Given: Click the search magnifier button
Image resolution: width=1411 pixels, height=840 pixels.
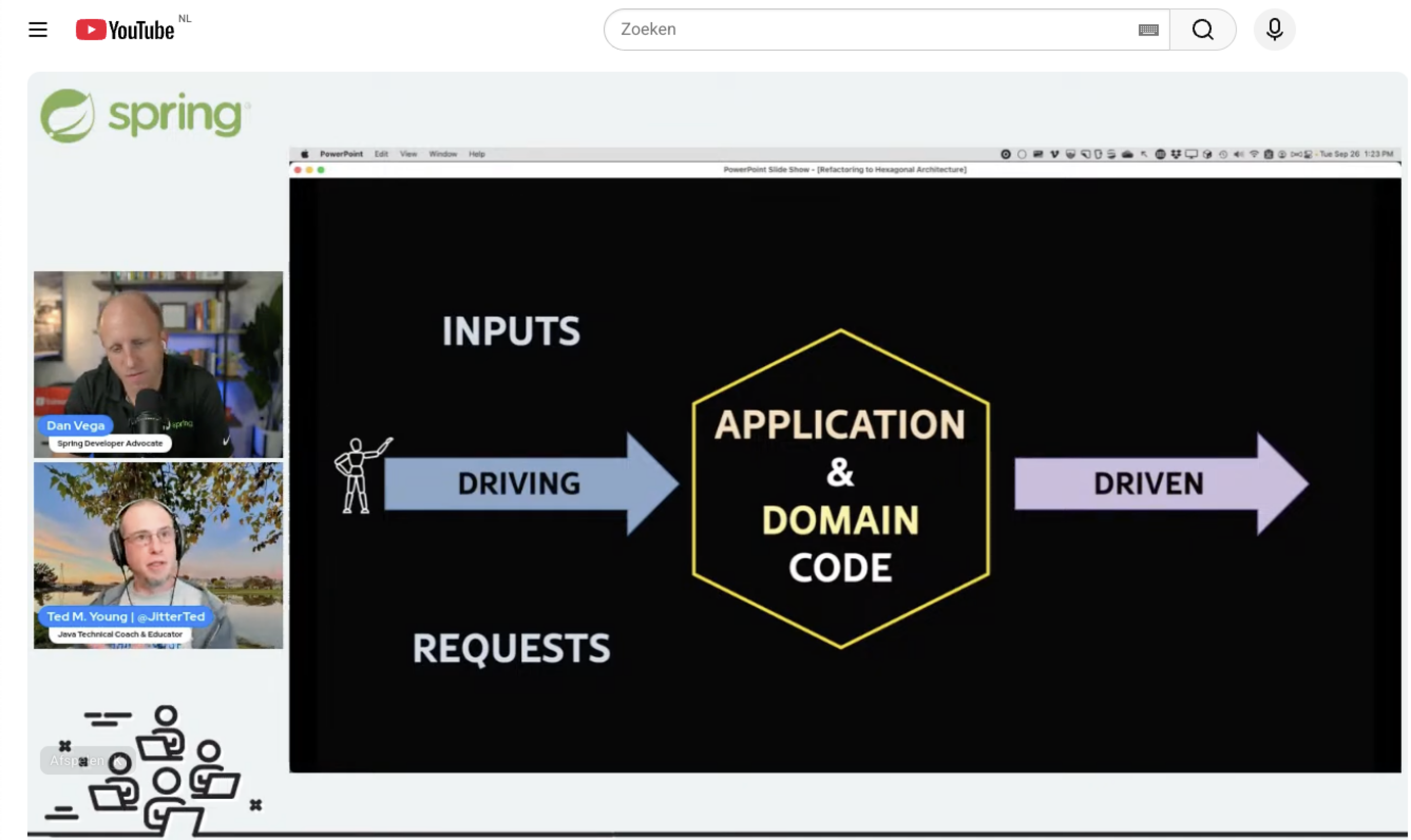Looking at the screenshot, I should tap(1203, 30).
